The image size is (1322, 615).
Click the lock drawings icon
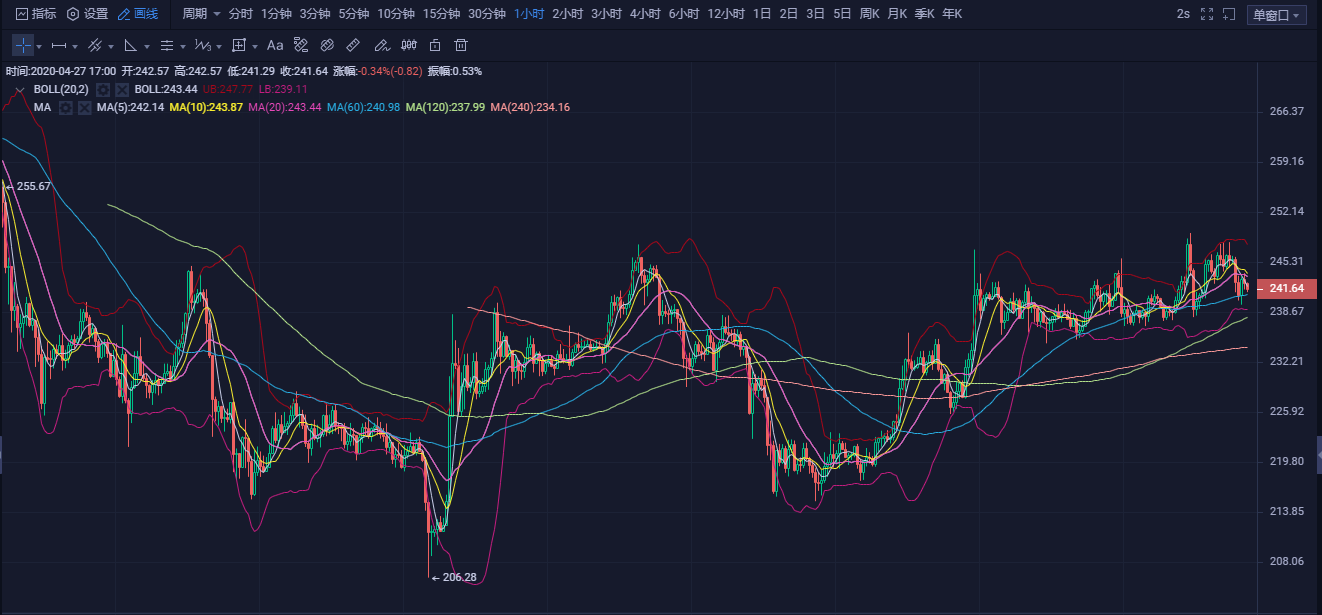[x=434, y=45]
